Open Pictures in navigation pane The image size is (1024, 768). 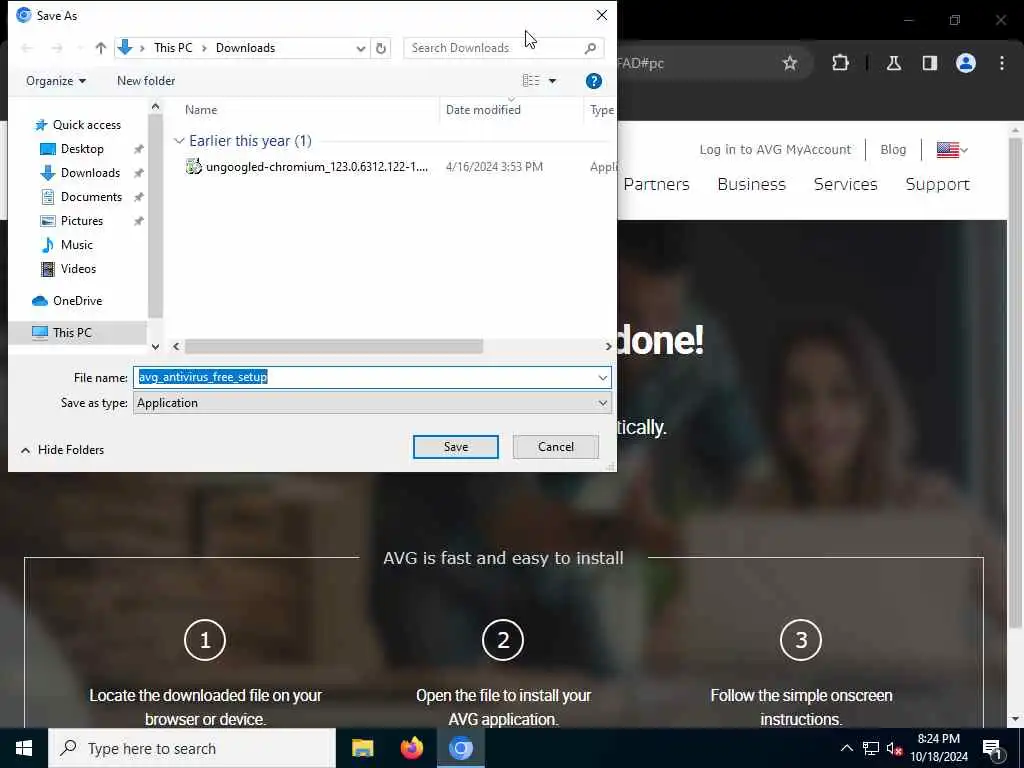click(x=82, y=221)
